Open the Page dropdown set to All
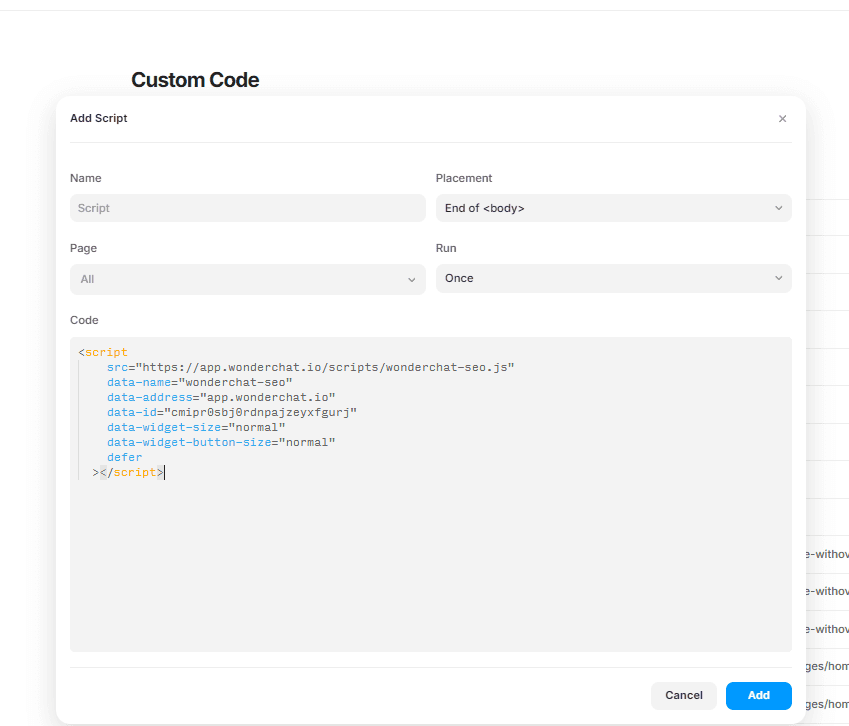The height and width of the screenshot is (726, 849). click(247, 279)
